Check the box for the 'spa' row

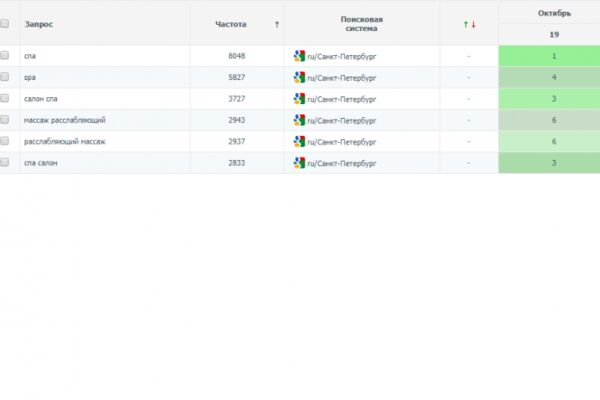[x=4, y=77]
